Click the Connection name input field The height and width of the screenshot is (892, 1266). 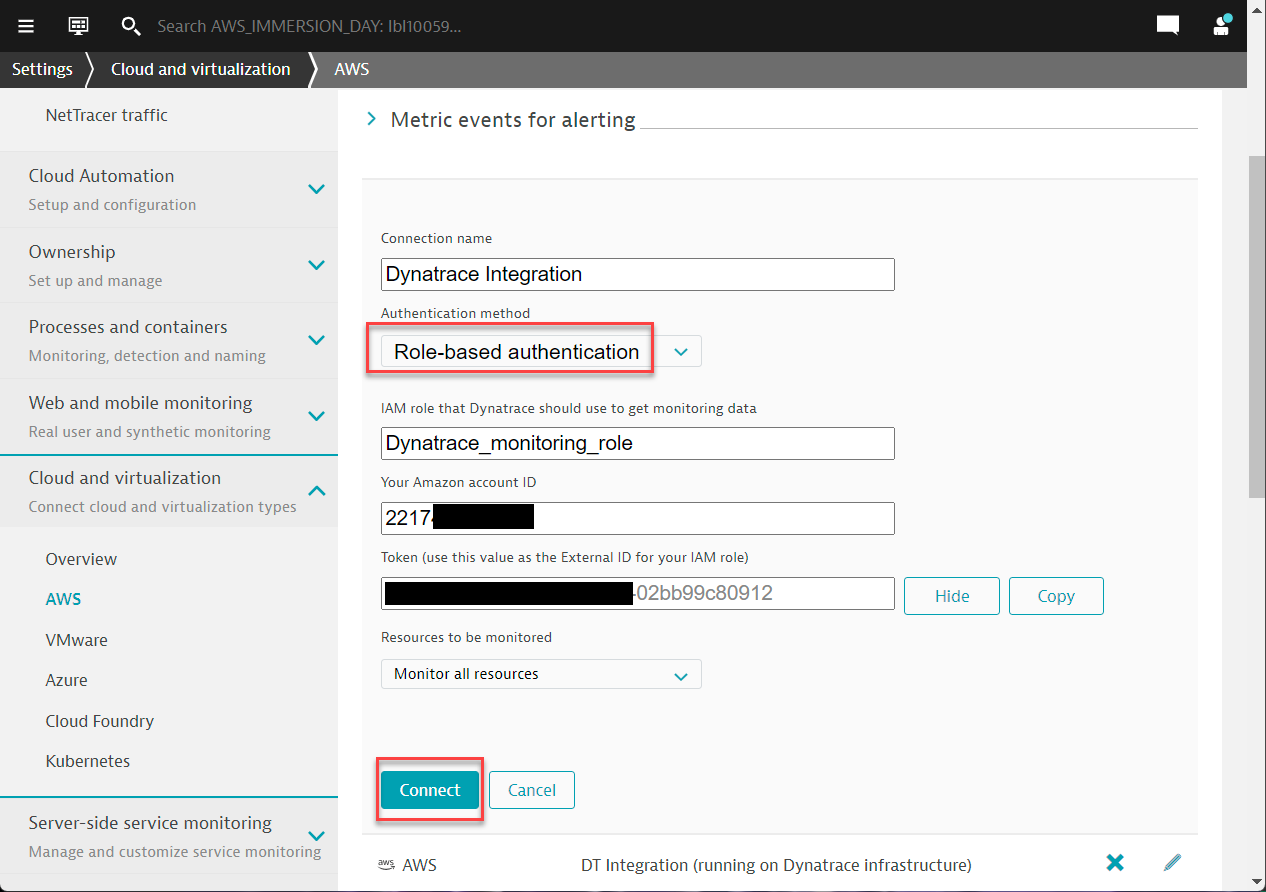637,274
